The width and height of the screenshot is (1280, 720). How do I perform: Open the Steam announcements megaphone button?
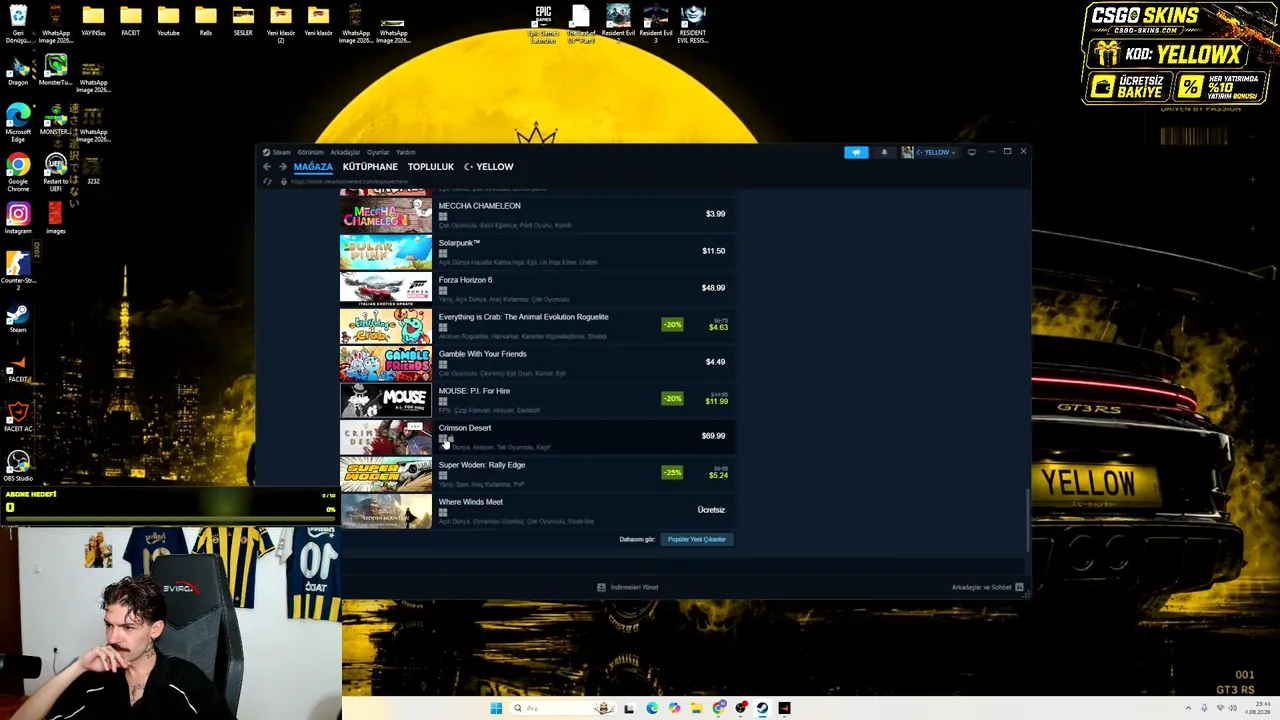tap(856, 152)
